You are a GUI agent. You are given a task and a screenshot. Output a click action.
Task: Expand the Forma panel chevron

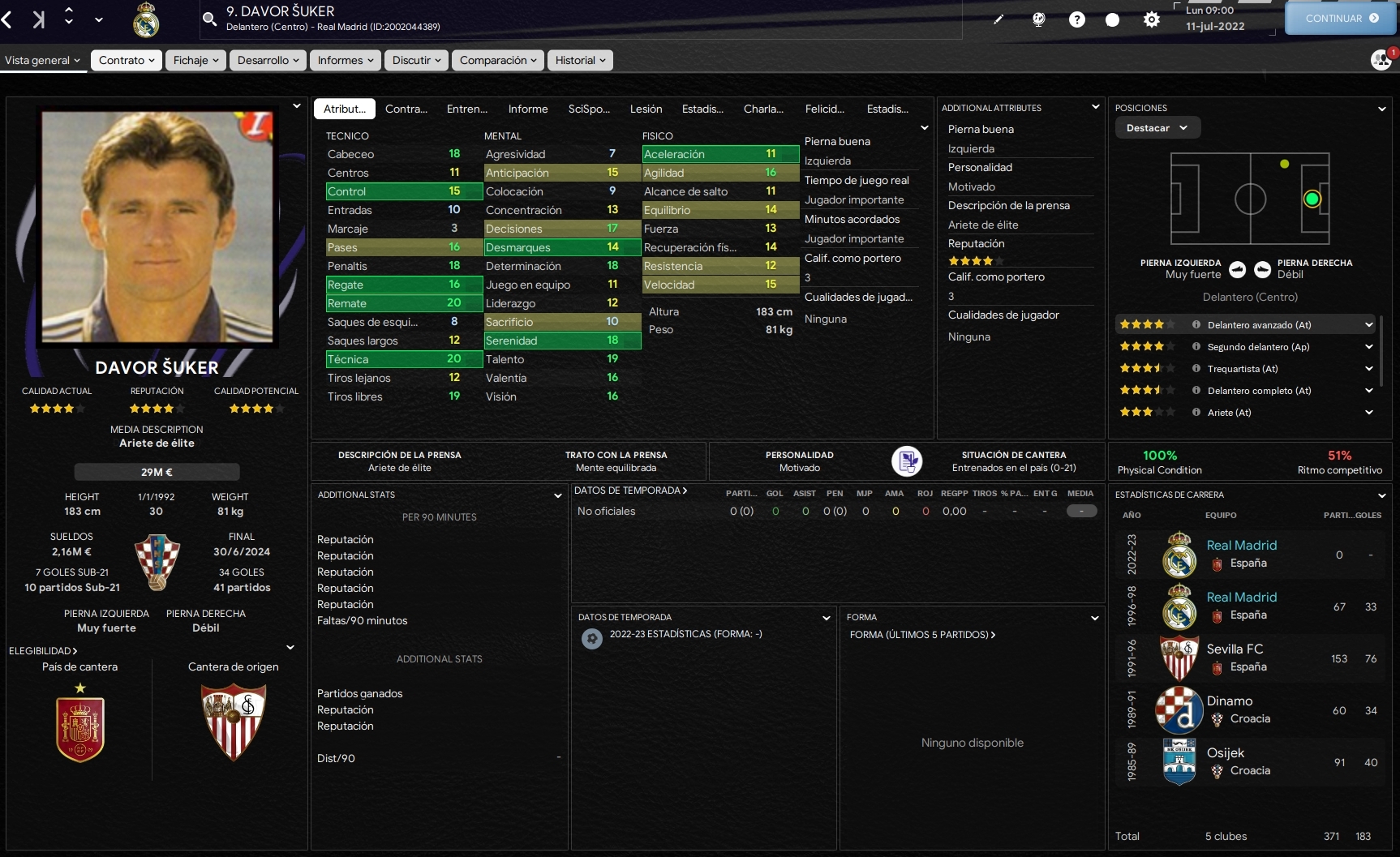click(1095, 618)
